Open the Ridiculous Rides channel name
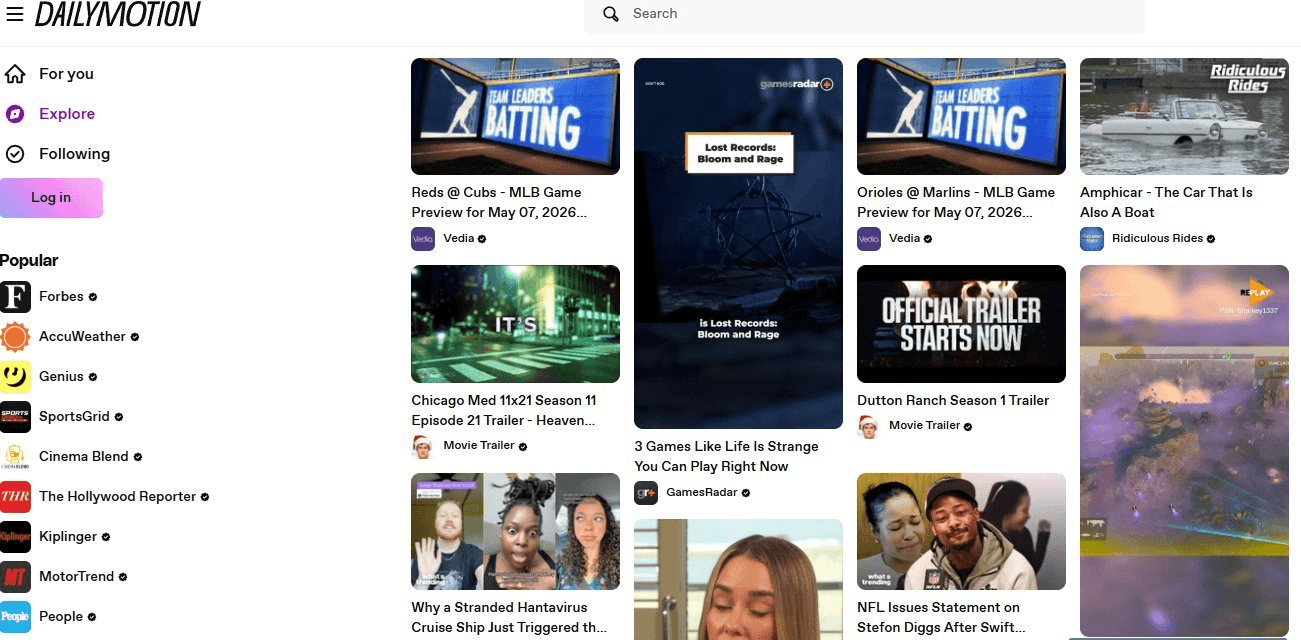Image resolution: width=1301 pixels, height=640 pixels. point(1157,239)
